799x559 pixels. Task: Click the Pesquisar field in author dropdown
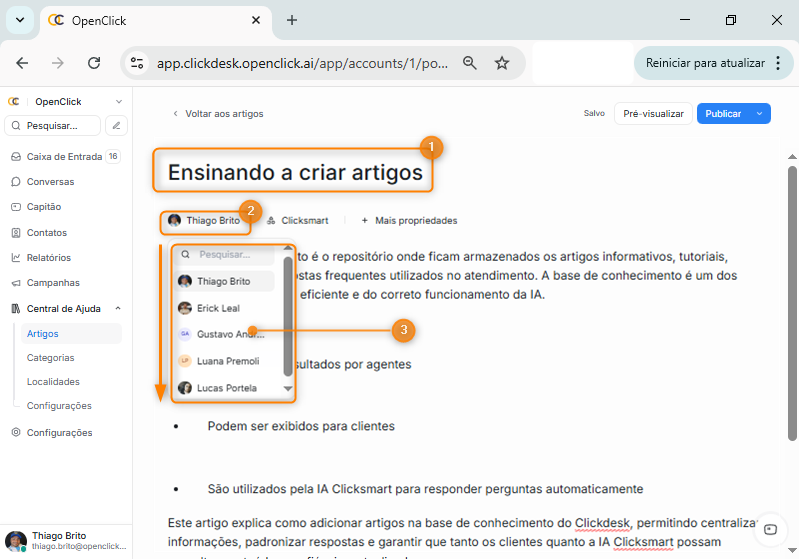click(229, 255)
